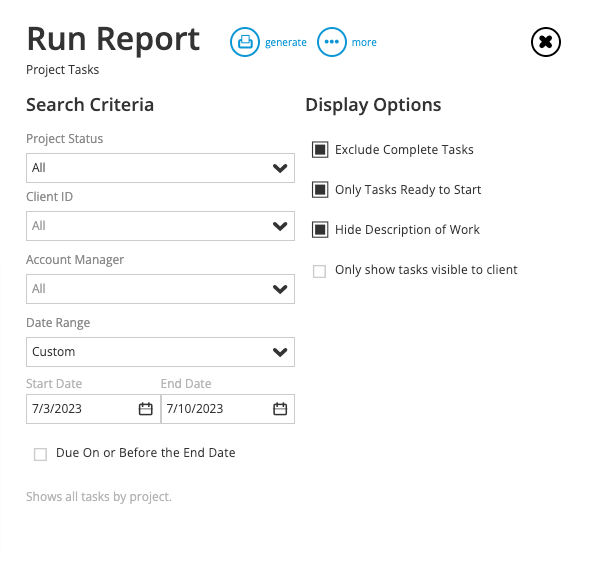This screenshot has height=567, width=593.
Task: Enable Only show tasks visible to client
Action: tap(320, 271)
